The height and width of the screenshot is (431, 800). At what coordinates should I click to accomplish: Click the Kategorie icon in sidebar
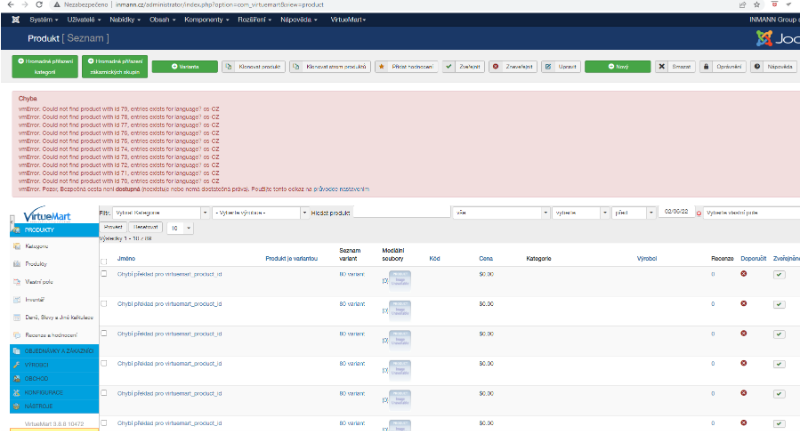[15, 246]
